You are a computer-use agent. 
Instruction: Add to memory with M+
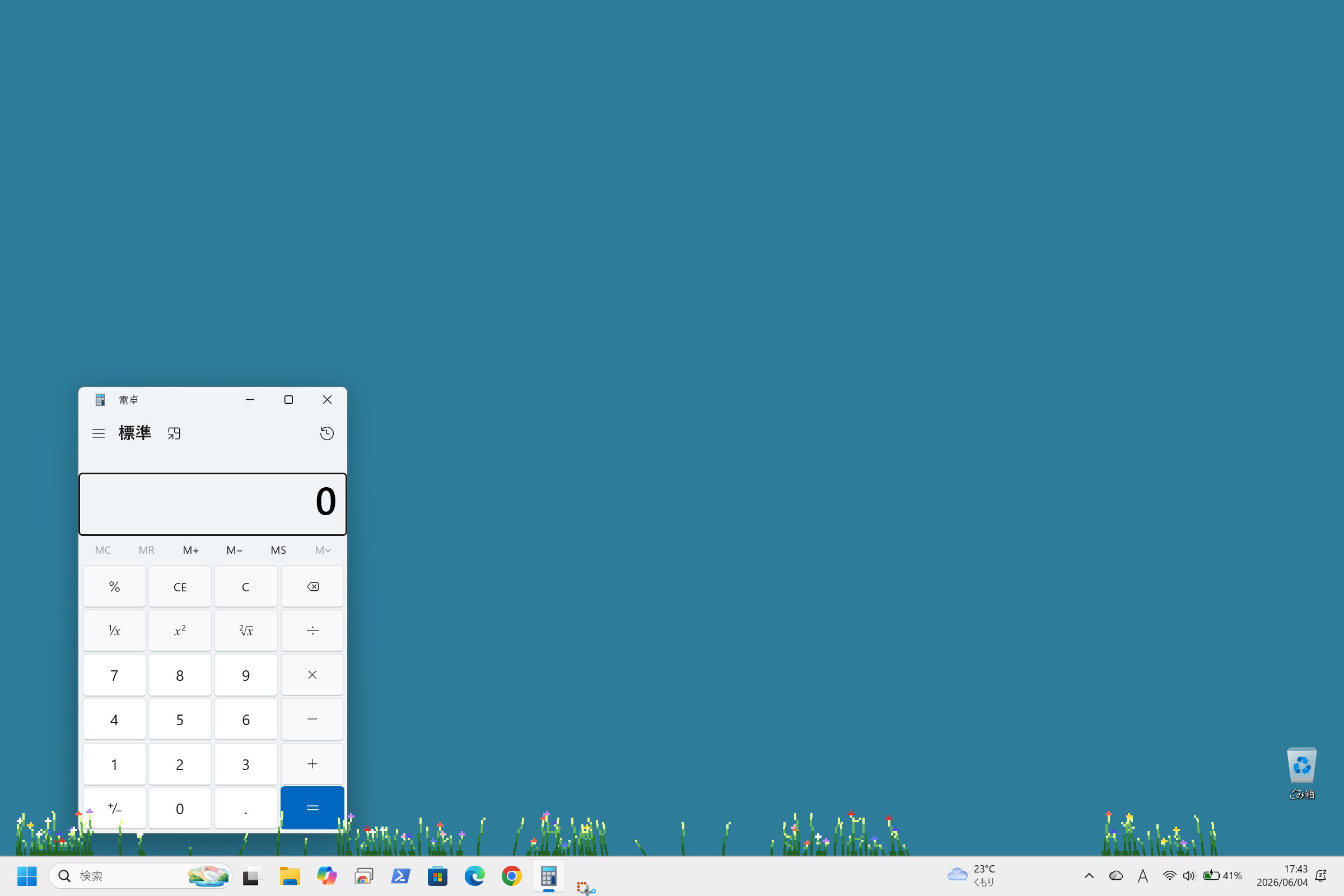pos(191,550)
